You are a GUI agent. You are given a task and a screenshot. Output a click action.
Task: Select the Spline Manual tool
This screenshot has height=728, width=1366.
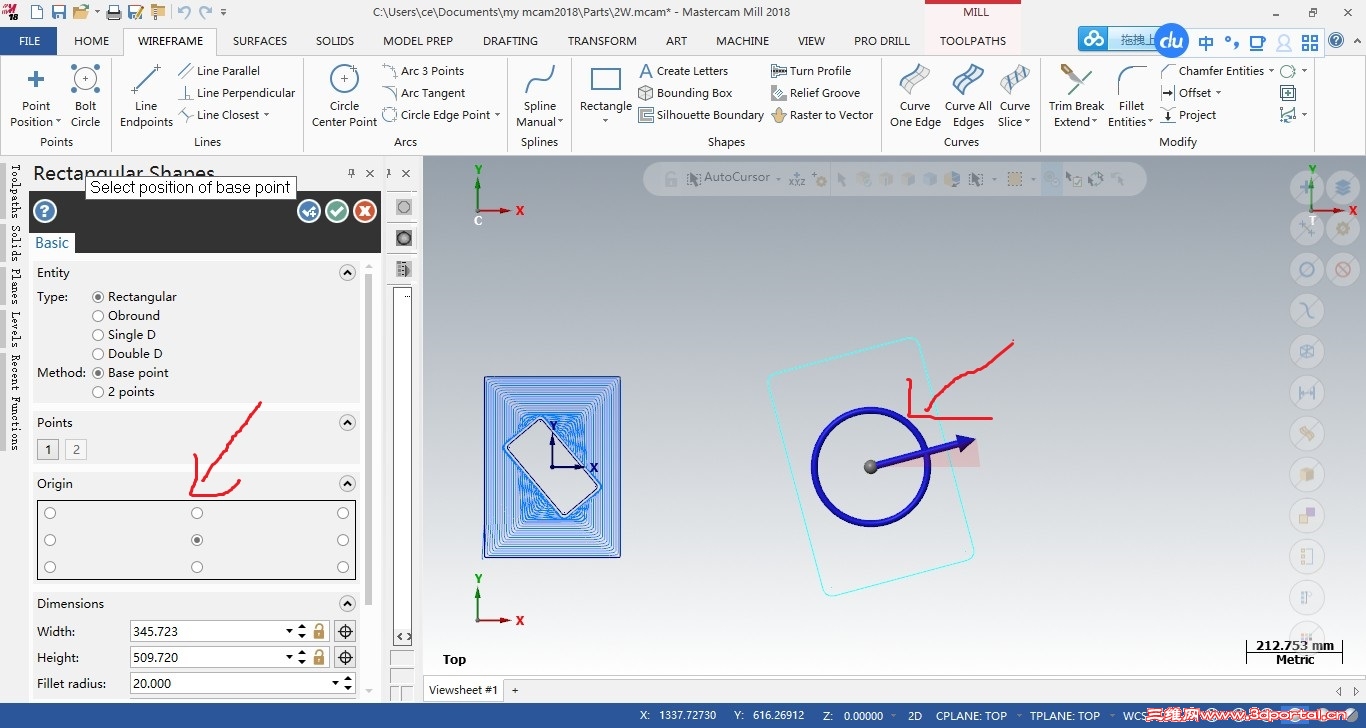click(540, 97)
